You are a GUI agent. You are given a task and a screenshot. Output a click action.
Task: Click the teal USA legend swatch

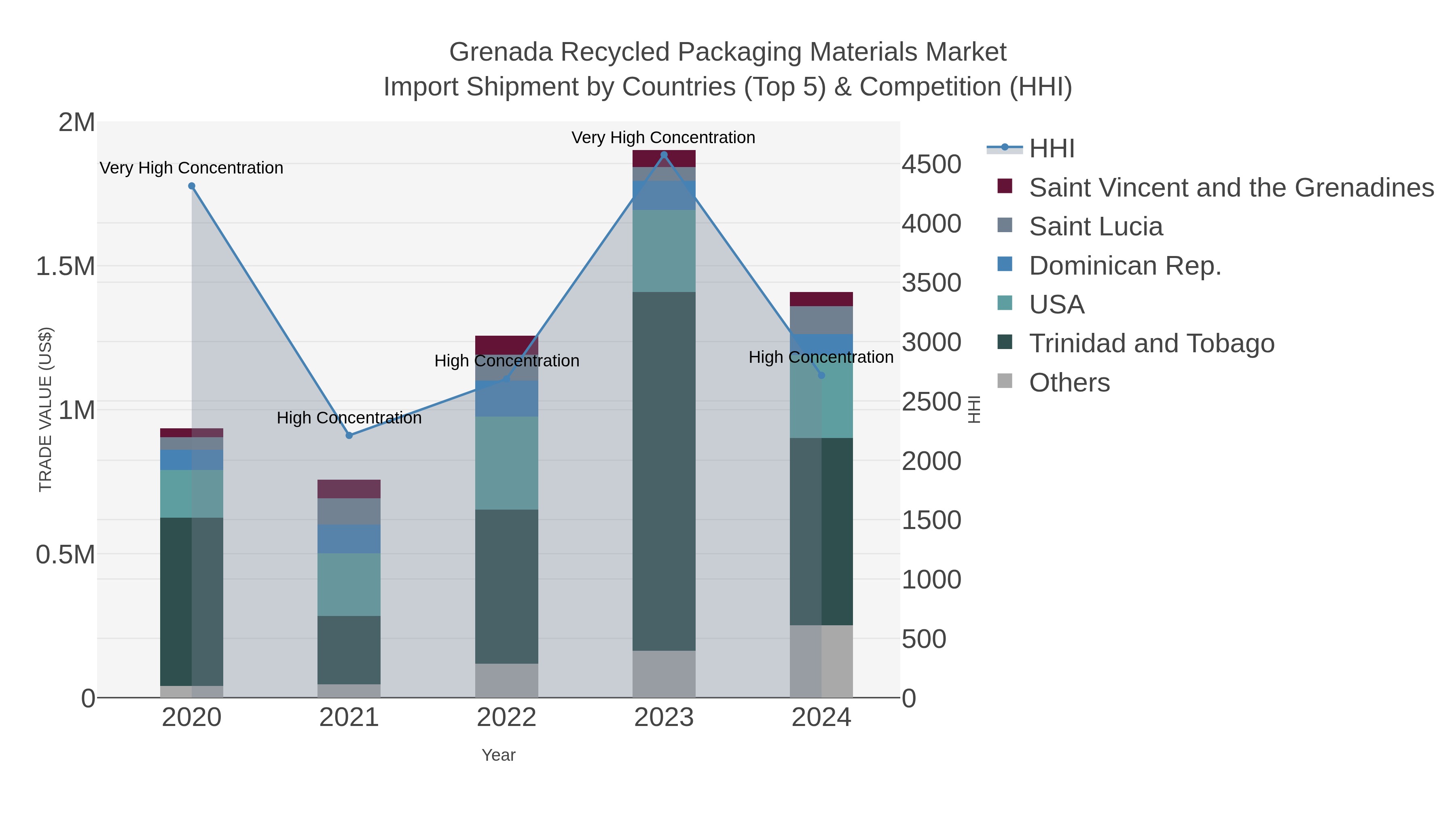click(x=1005, y=303)
